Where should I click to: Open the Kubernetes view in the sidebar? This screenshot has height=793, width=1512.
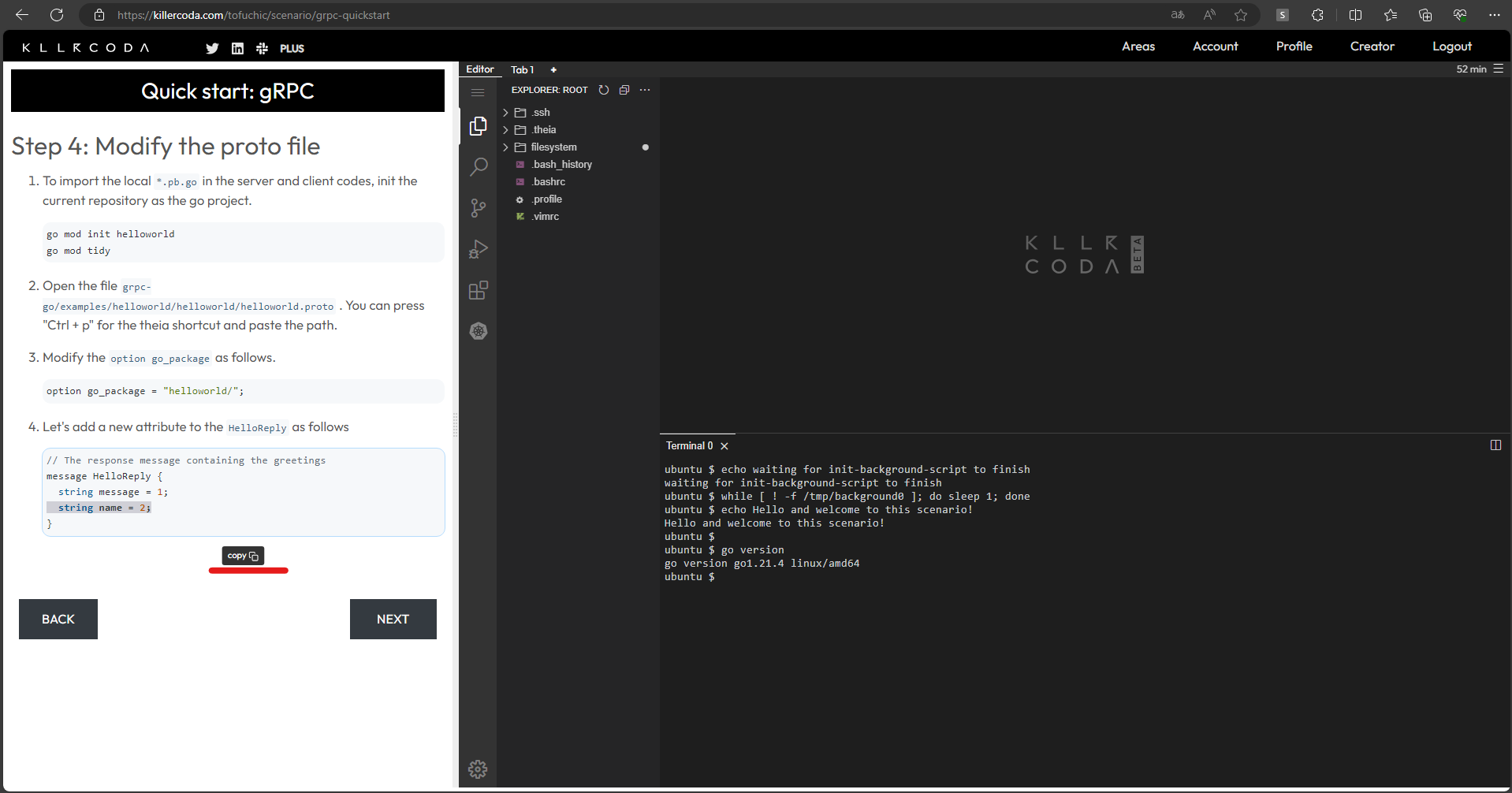click(478, 331)
